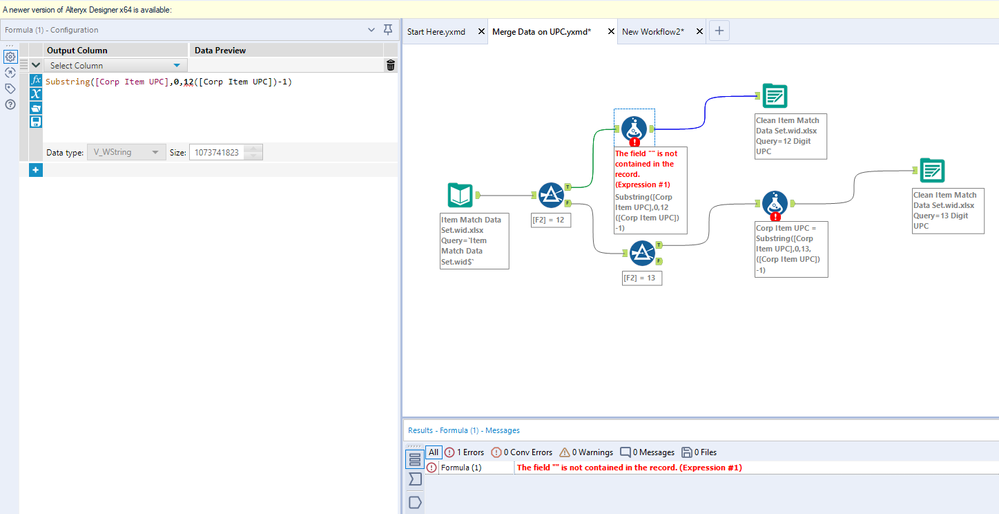Viewport: 999px width, 514px height.
Task: Increase the Size value with the up stepper
Action: tap(254, 150)
